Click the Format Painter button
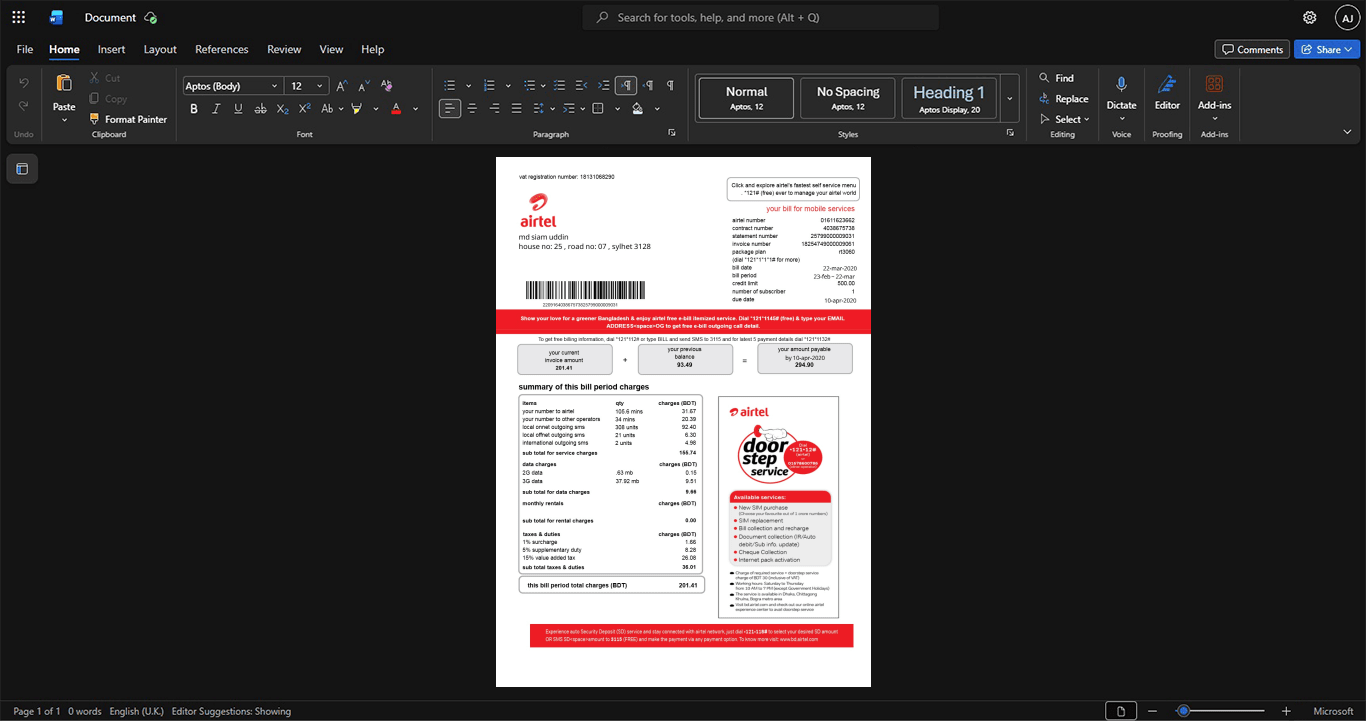 pyautogui.click(x=127, y=119)
